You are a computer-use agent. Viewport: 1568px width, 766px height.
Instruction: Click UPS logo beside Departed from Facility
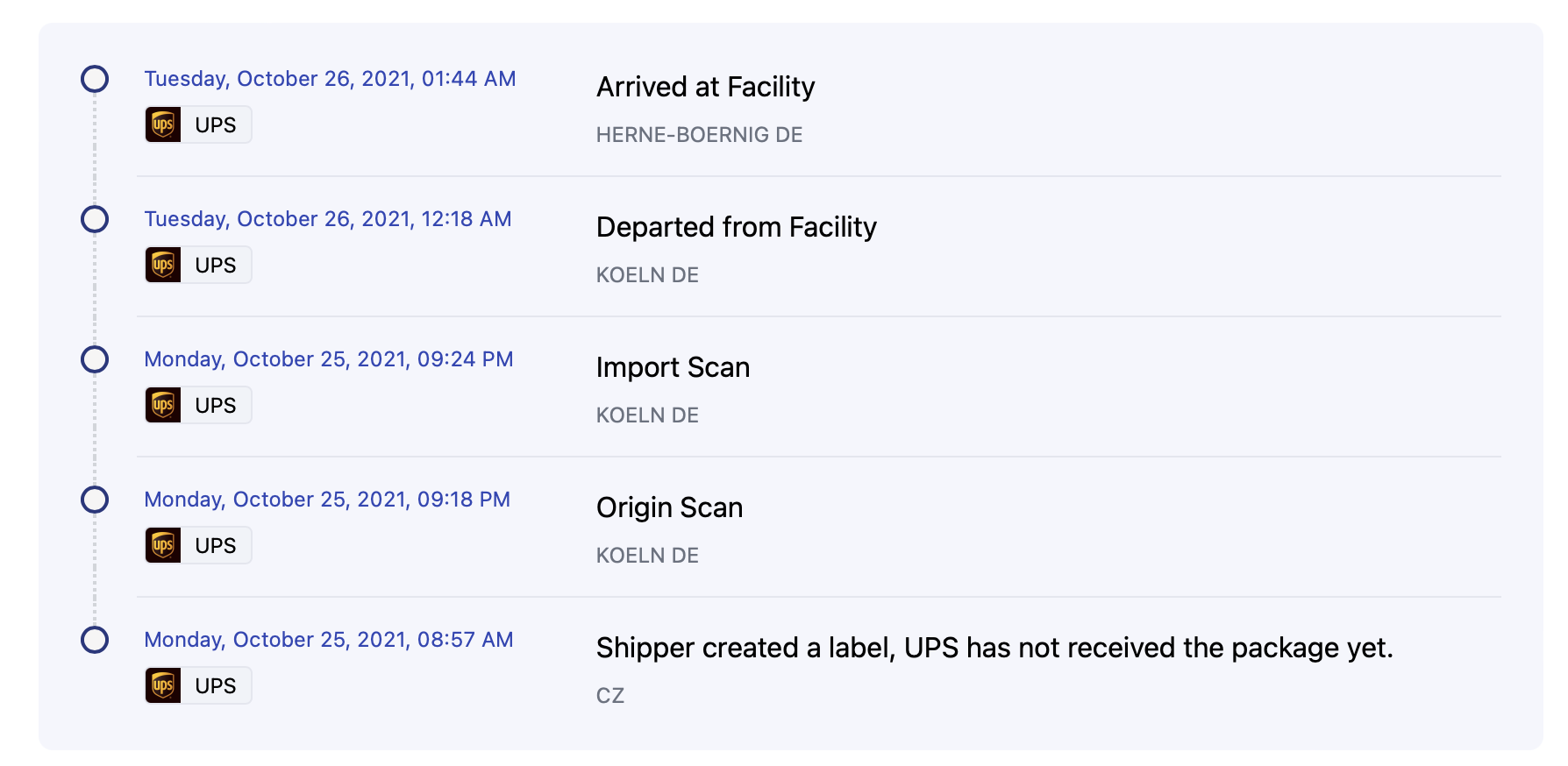(163, 265)
